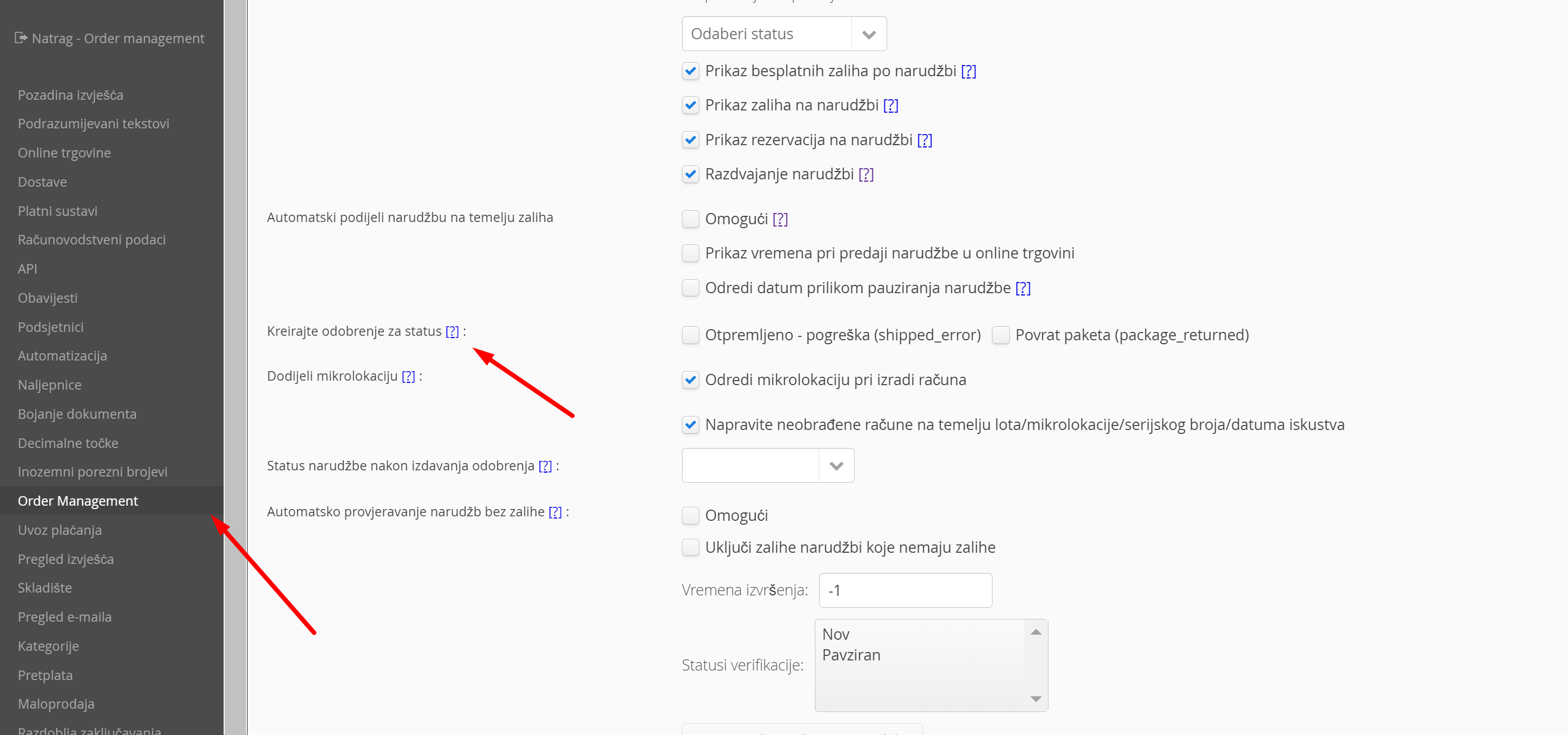Screen dimensions: 1568x735
Task: Open help [?] next to Prikaz besplatnih zaliha
Action: [968, 71]
